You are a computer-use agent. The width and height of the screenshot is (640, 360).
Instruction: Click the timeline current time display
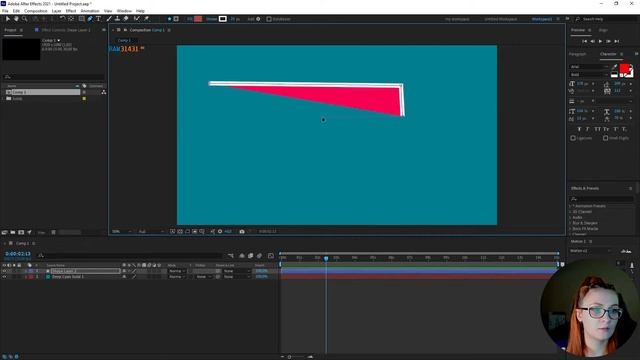(18, 254)
